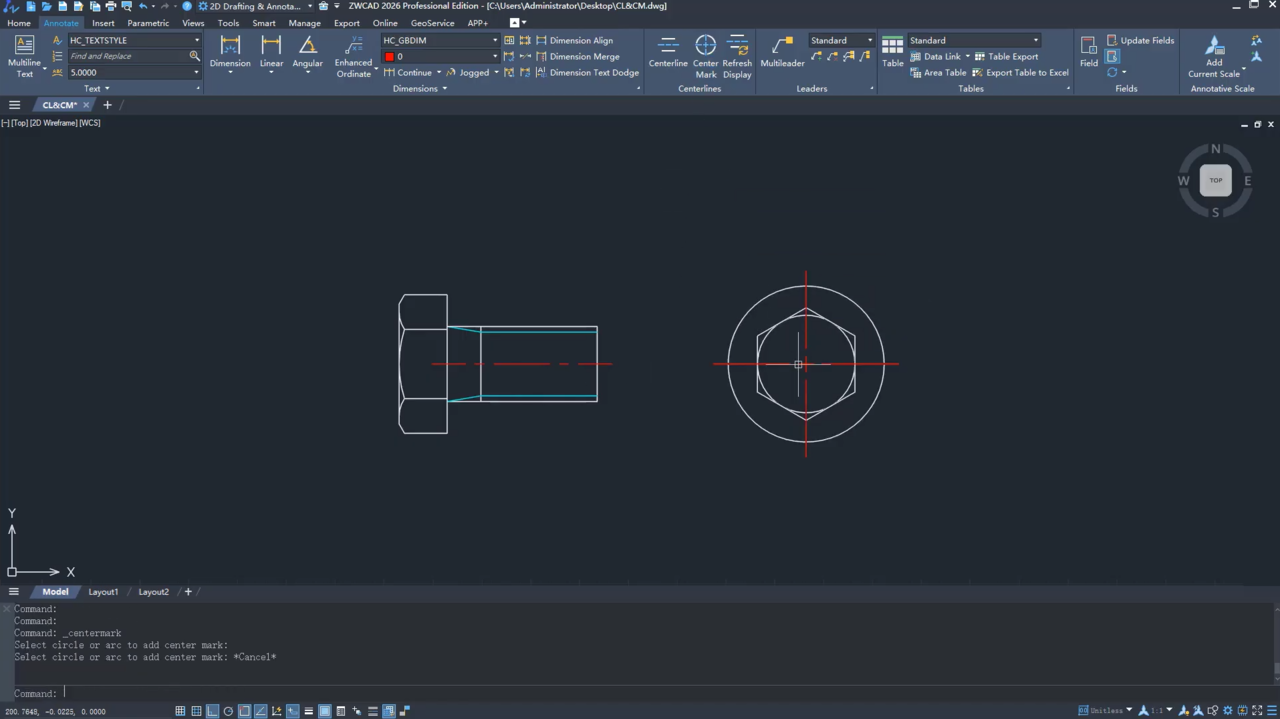Open the 2D Drafting & Annotation workspace dropdown
Screen dimensions: 1280x719
[x=309, y=6]
